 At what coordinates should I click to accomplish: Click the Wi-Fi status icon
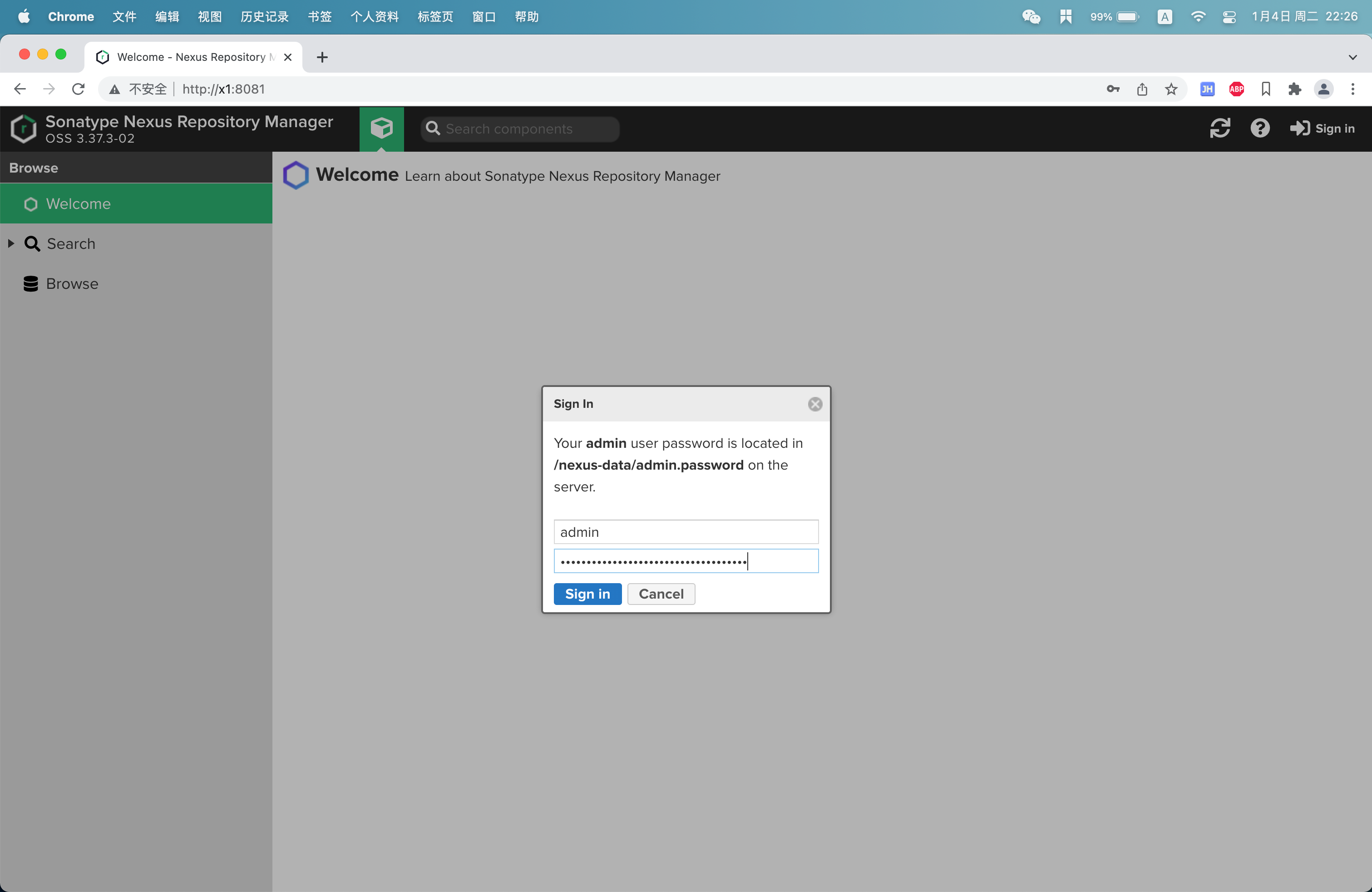pos(1198,17)
